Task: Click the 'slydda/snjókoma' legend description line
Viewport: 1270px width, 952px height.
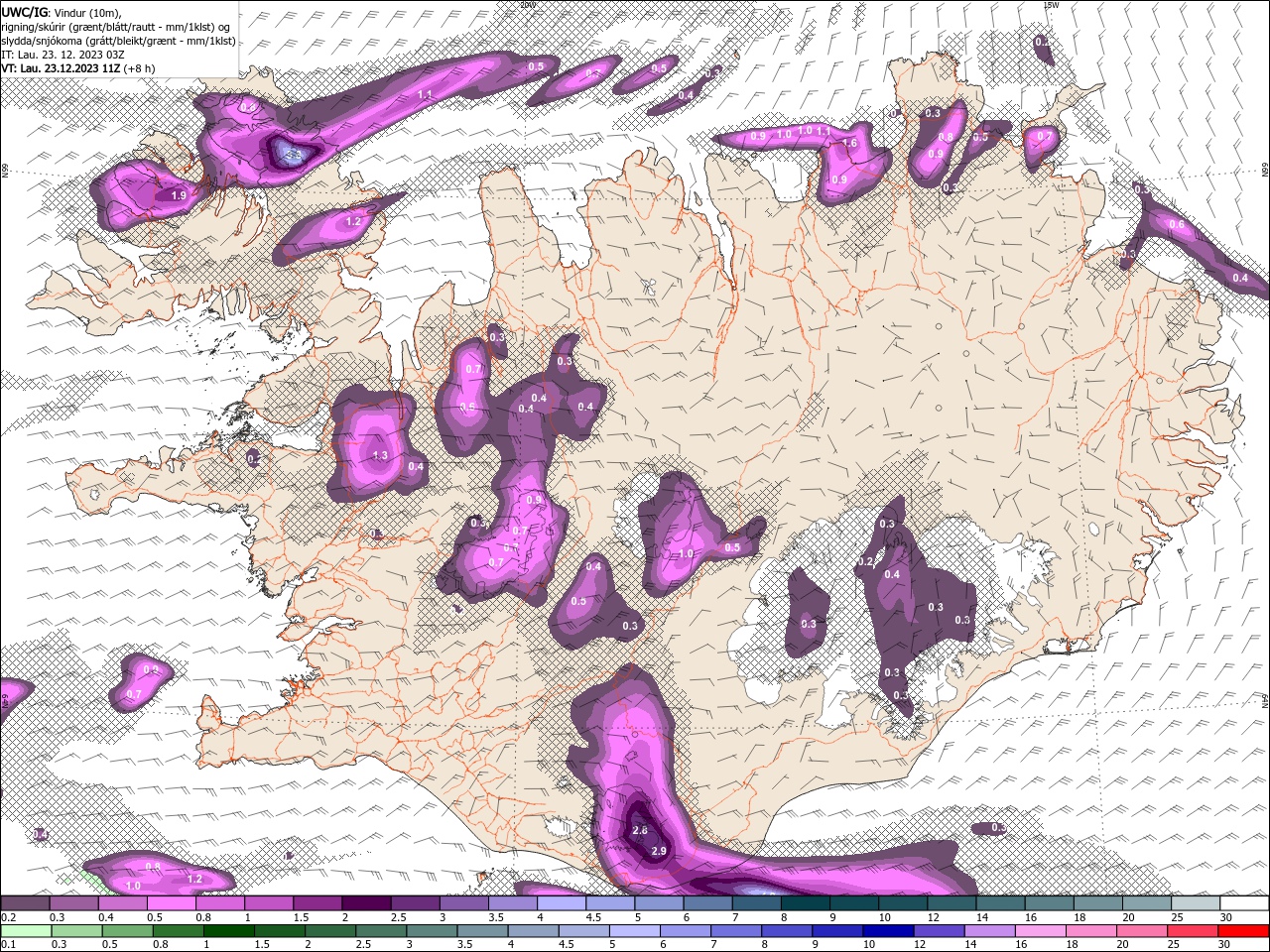Action: coord(118,40)
